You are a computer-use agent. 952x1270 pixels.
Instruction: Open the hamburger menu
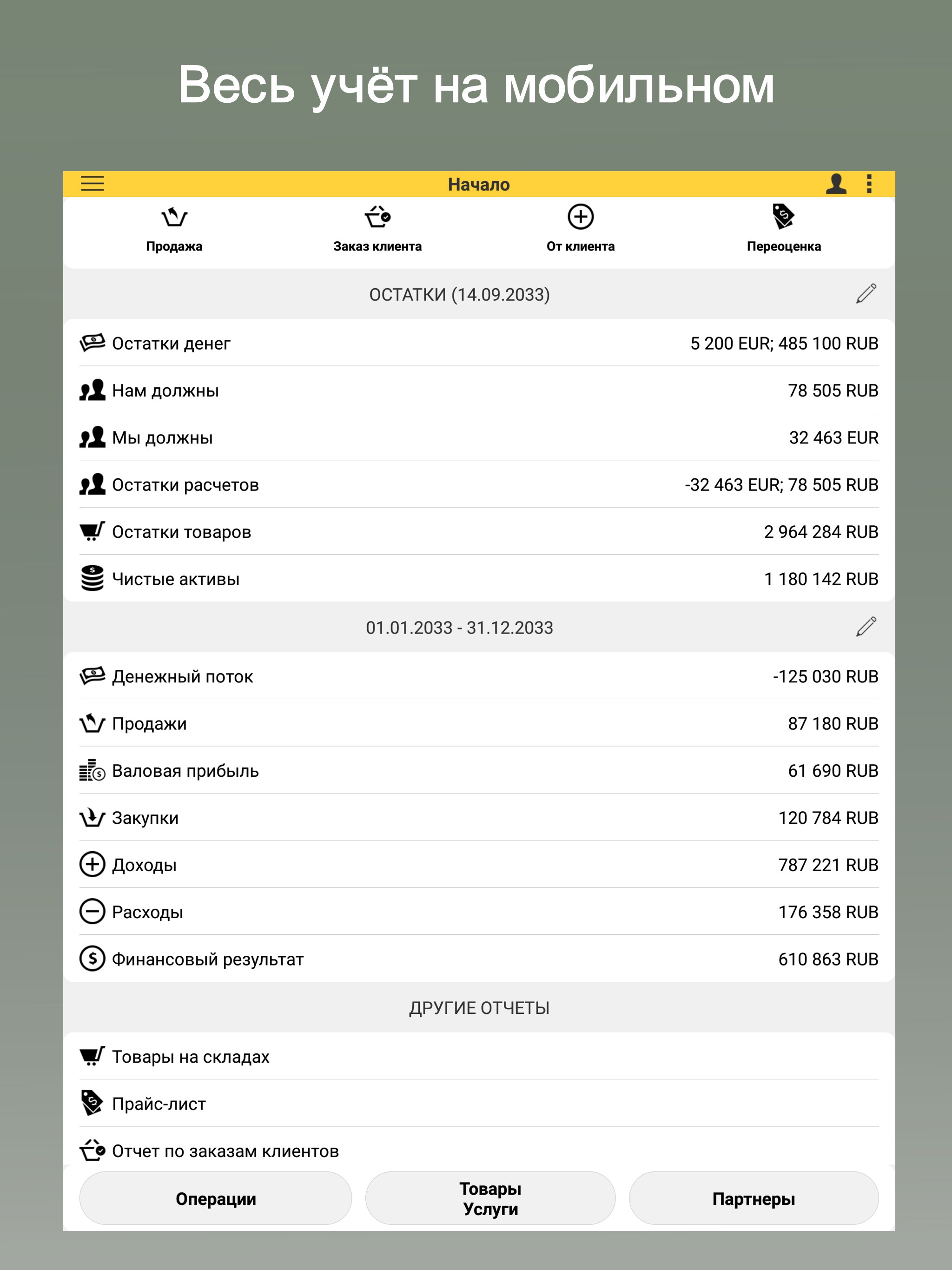93,184
